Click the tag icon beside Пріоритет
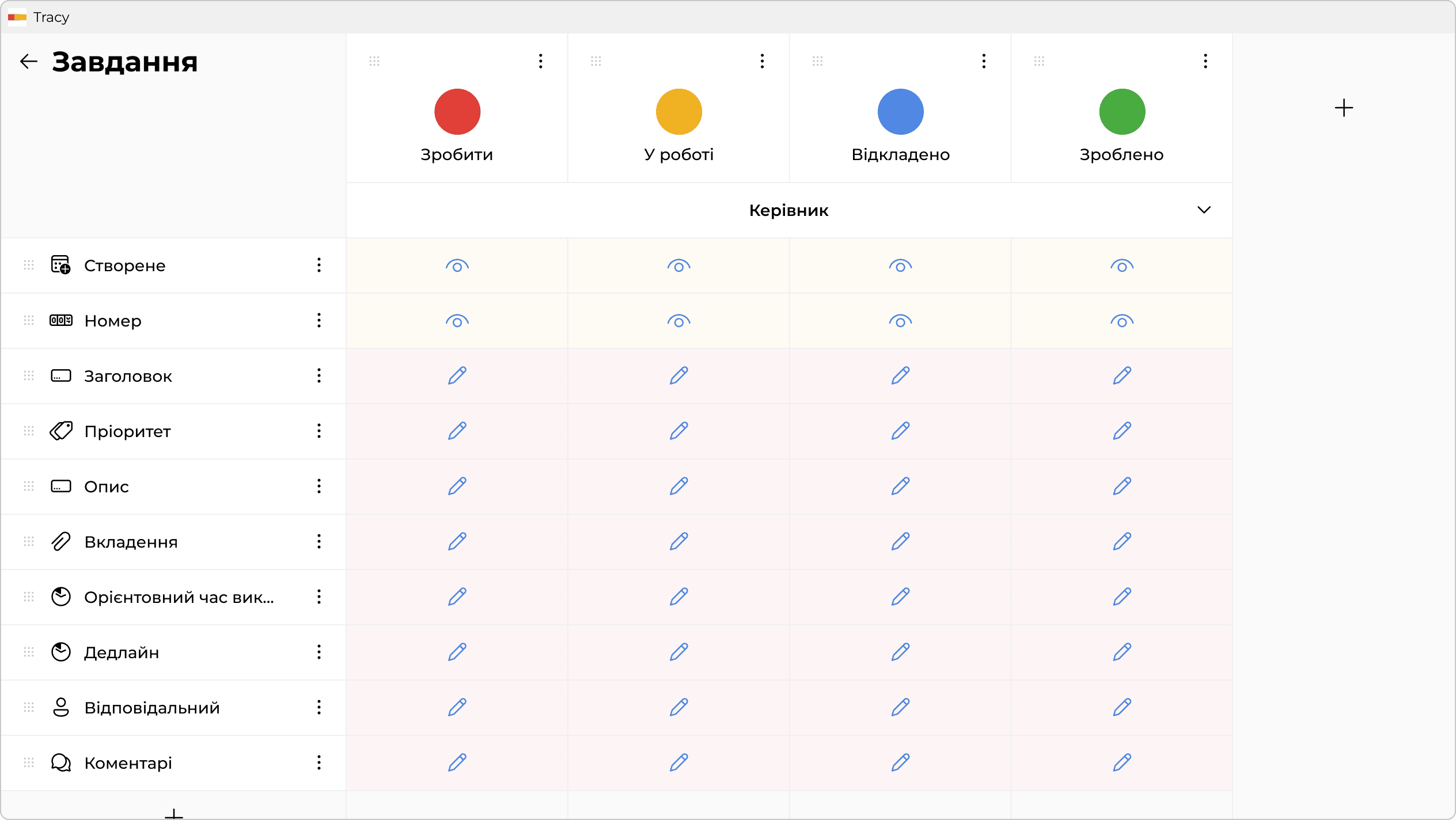 pos(60,431)
